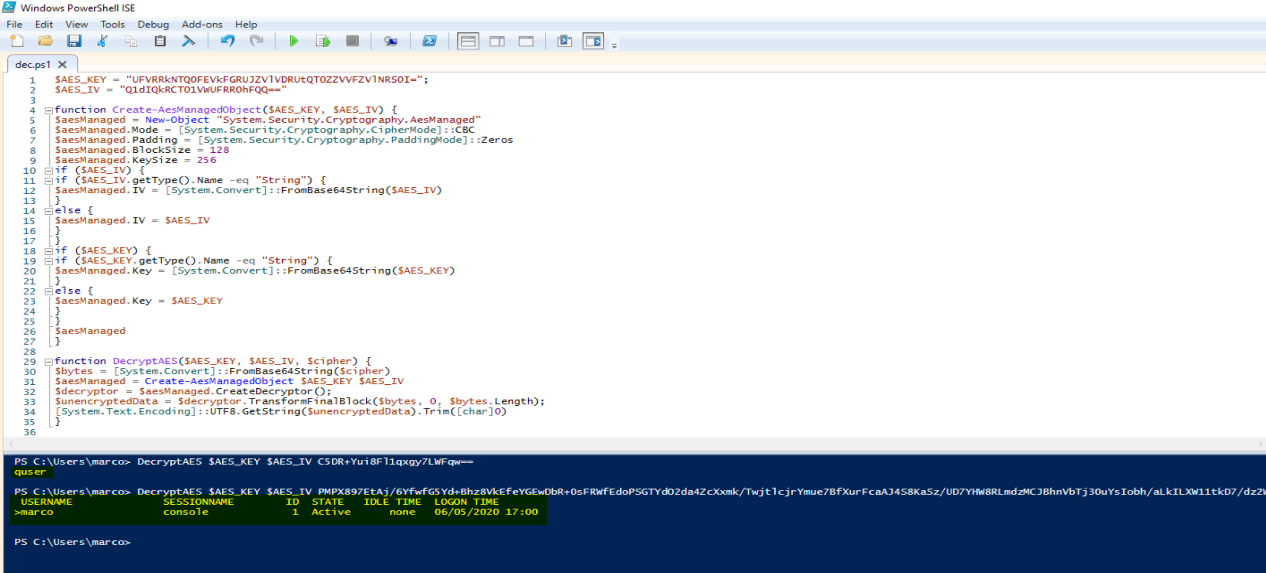Click the Stop Operation square icon
This screenshot has height=573, width=1266.
point(352,41)
